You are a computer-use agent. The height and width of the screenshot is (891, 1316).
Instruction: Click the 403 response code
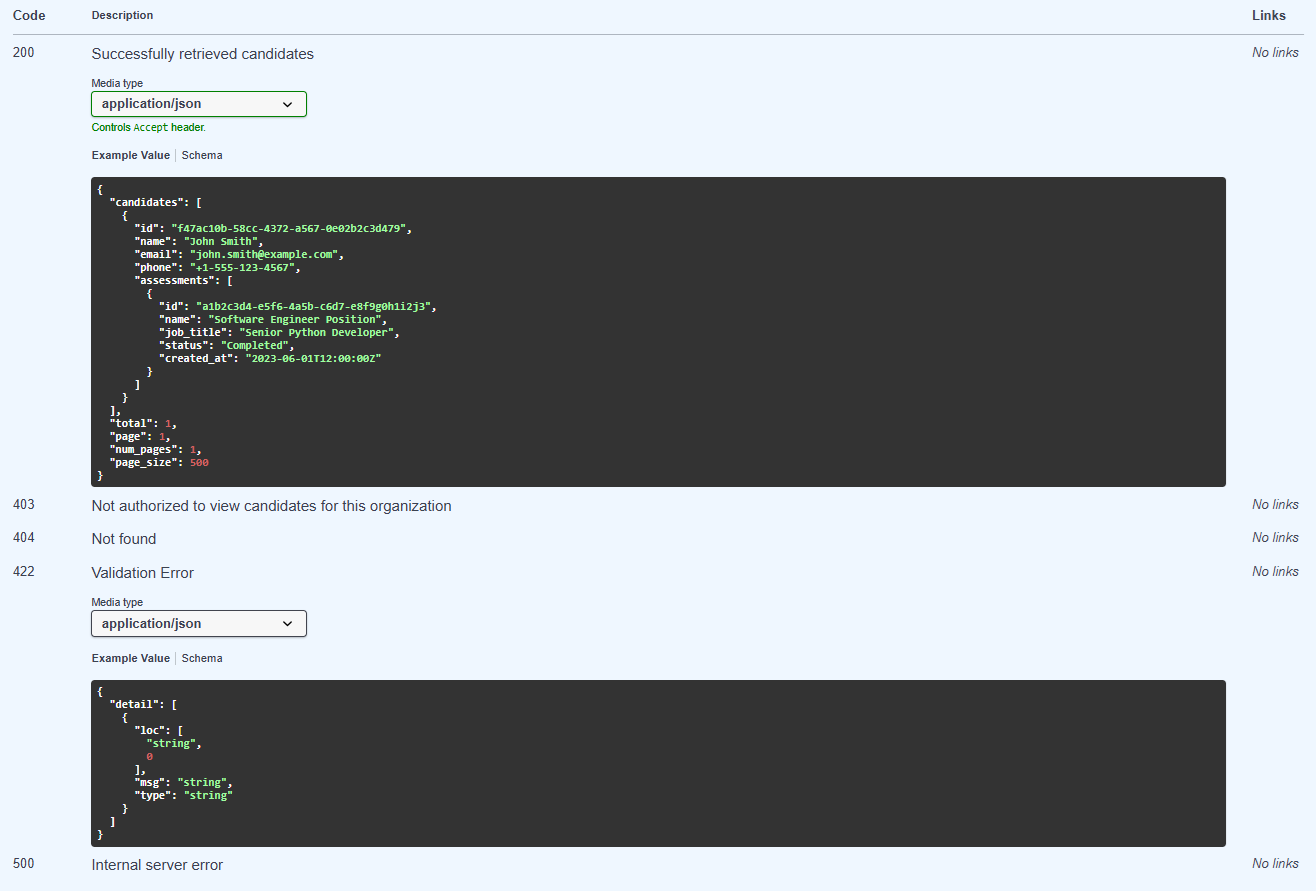[24, 505]
